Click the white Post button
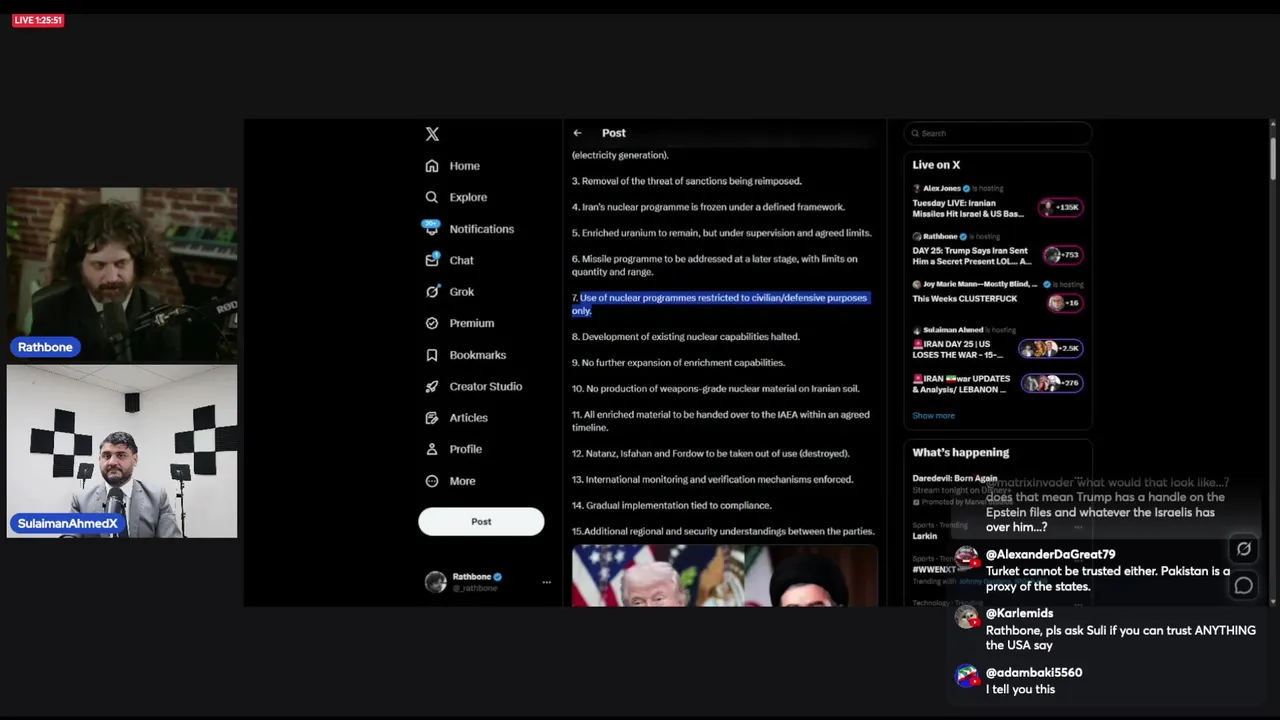The height and width of the screenshot is (720, 1280). 481,521
